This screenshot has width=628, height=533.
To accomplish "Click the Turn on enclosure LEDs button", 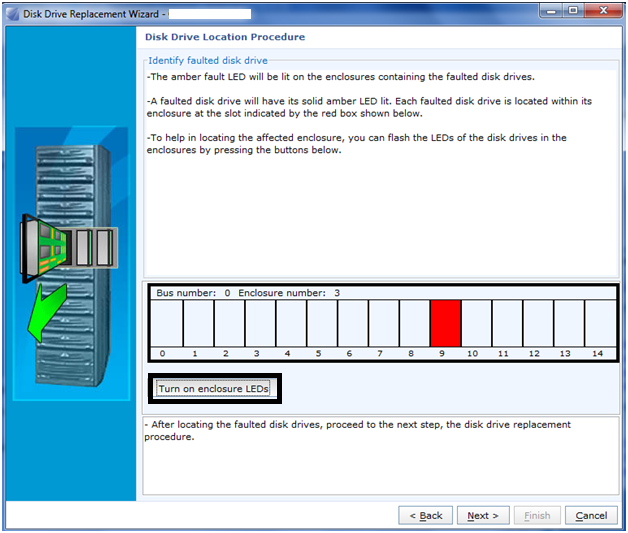I will 214,388.
